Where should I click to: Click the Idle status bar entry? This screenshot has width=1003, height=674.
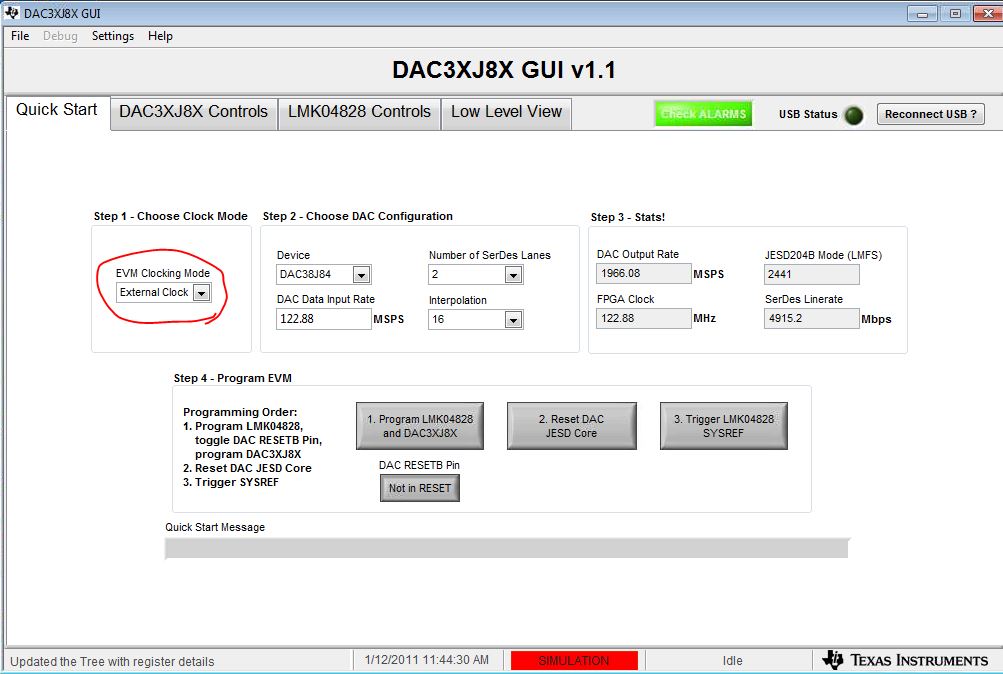pyautogui.click(x=732, y=661)
